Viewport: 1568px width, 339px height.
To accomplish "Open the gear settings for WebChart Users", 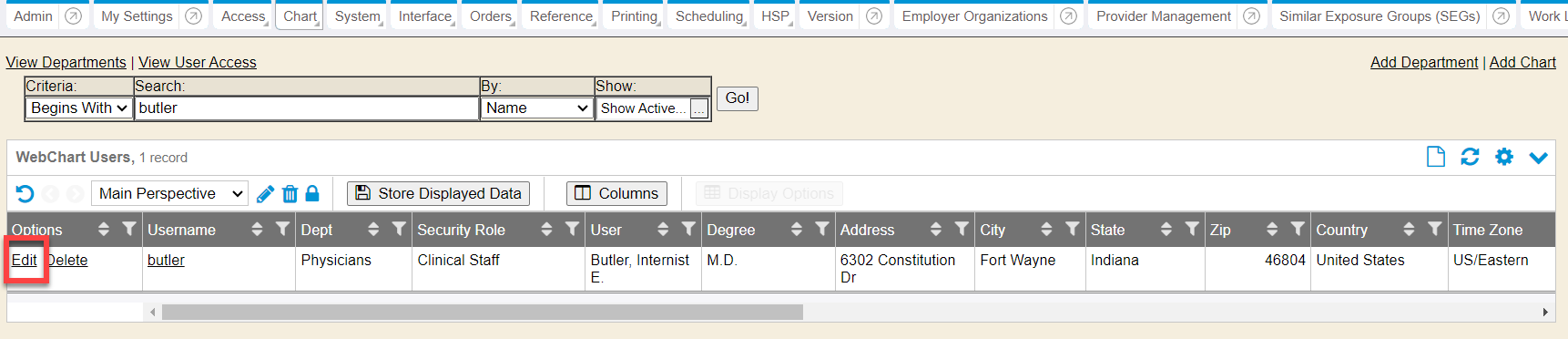I will [1504, 157].
